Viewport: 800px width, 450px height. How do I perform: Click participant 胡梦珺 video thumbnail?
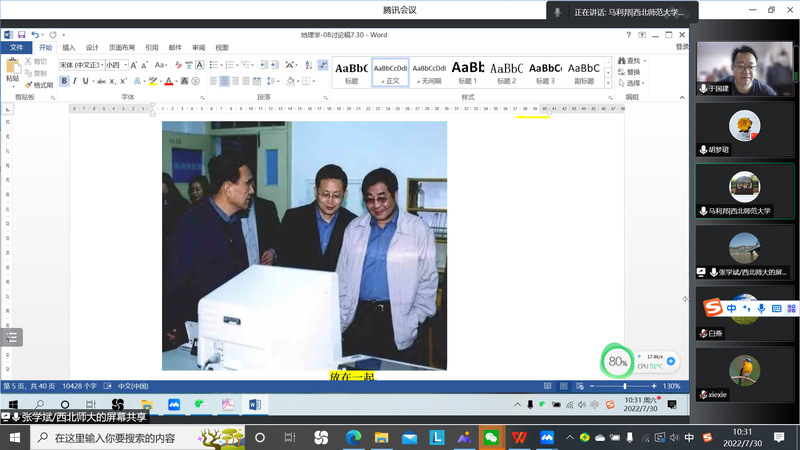(743, 128)
